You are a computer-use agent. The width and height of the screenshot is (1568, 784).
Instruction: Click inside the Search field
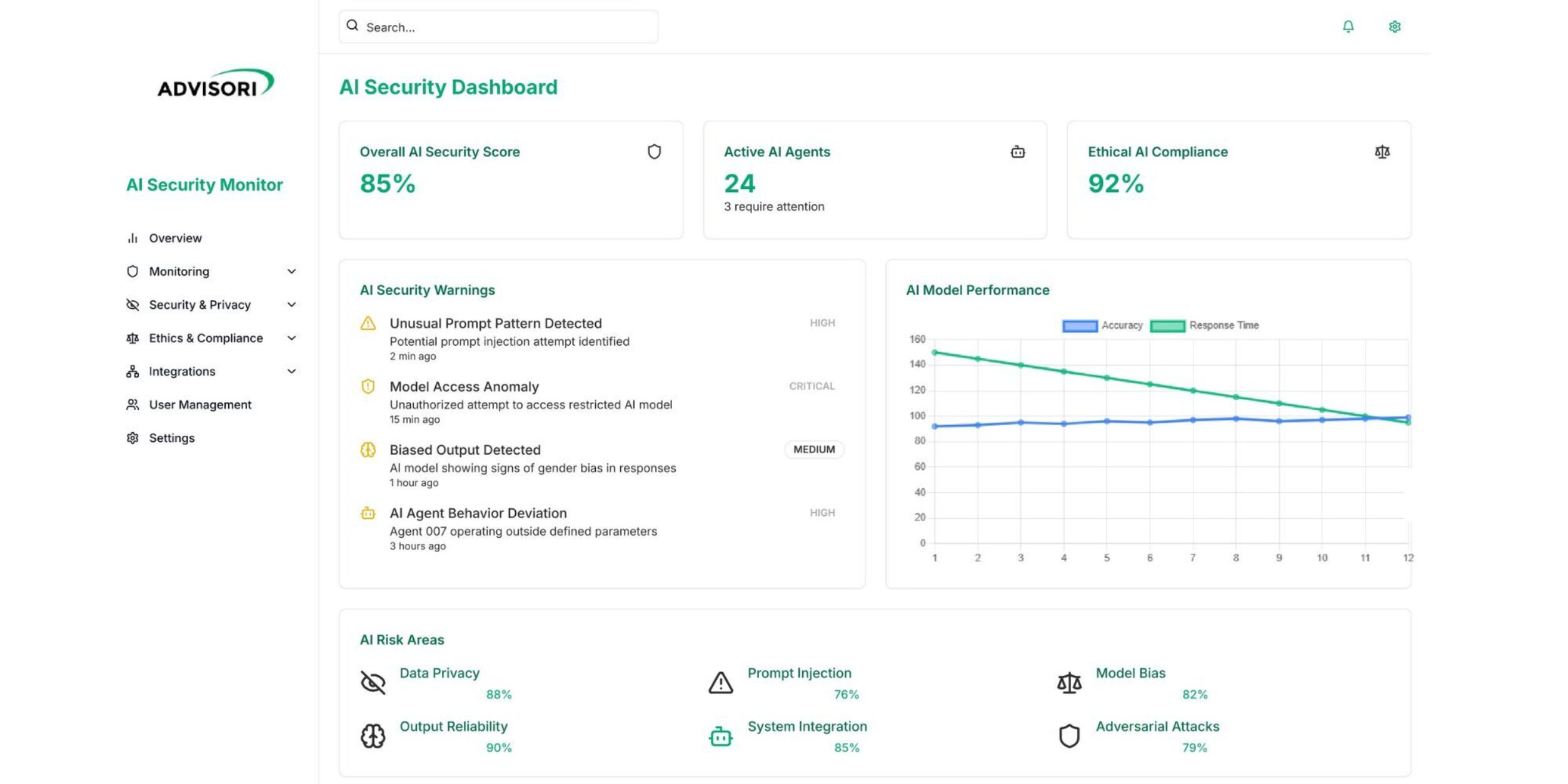click(x=497, y=26)
